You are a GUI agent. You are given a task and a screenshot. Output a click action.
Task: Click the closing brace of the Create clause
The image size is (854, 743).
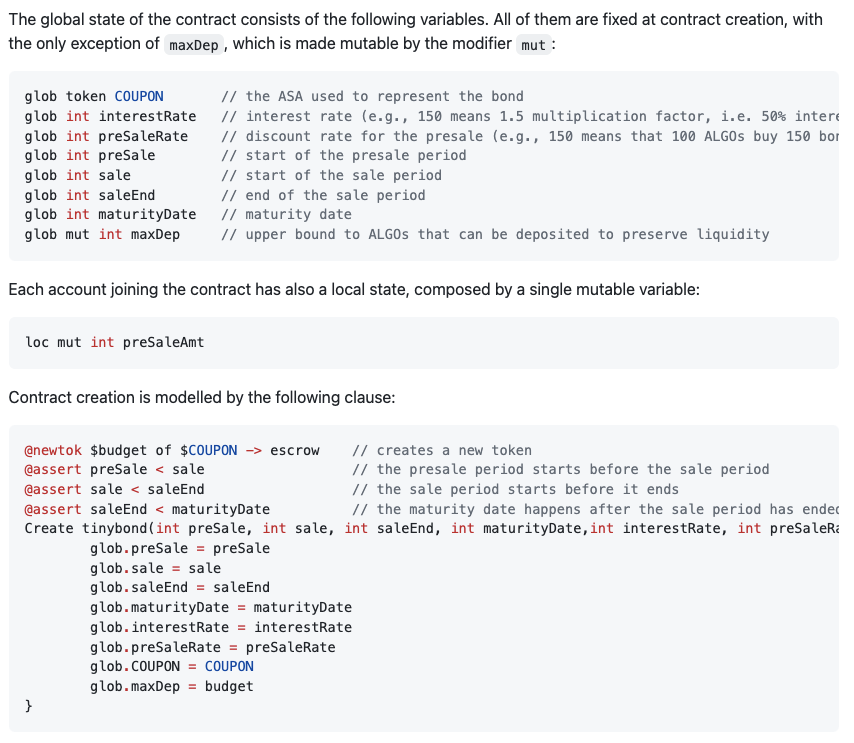pyautogui.click(x=28, y=705)
